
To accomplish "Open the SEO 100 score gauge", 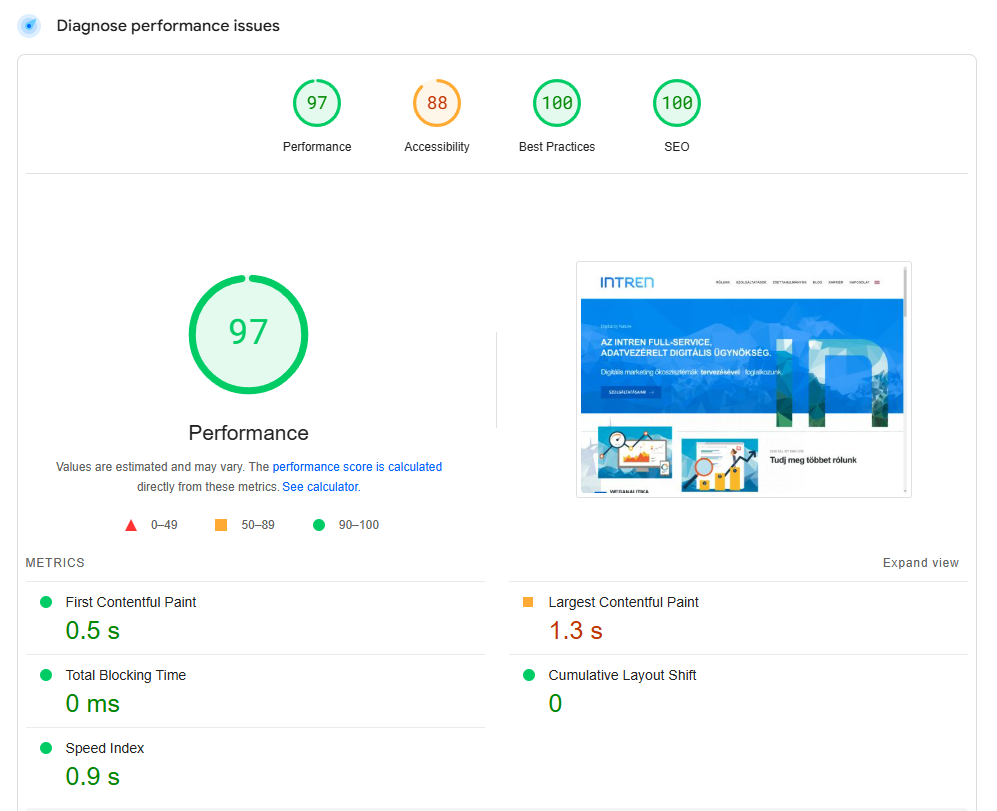I will [677, 103].
